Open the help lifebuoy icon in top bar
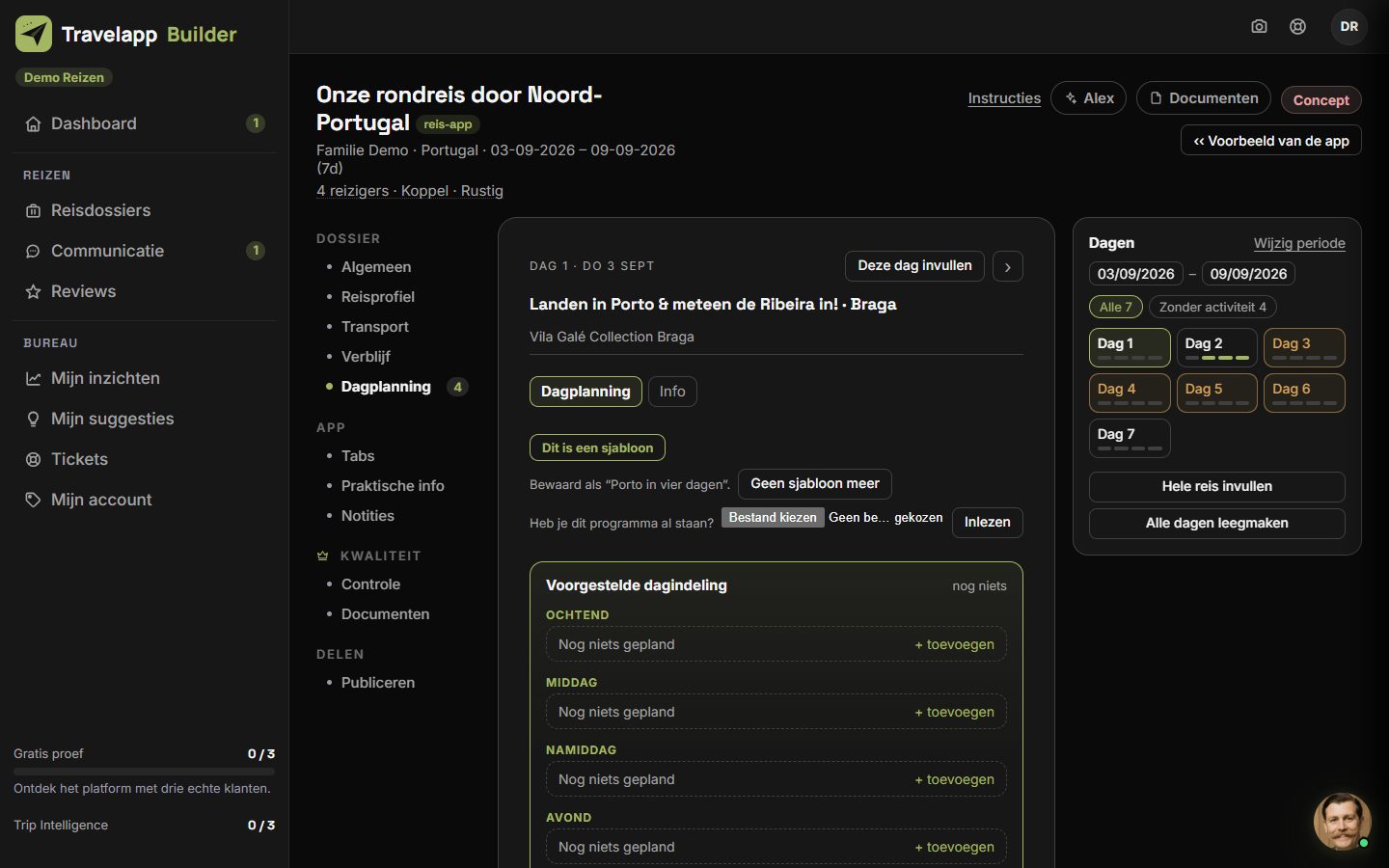 tap(1298, 27)
